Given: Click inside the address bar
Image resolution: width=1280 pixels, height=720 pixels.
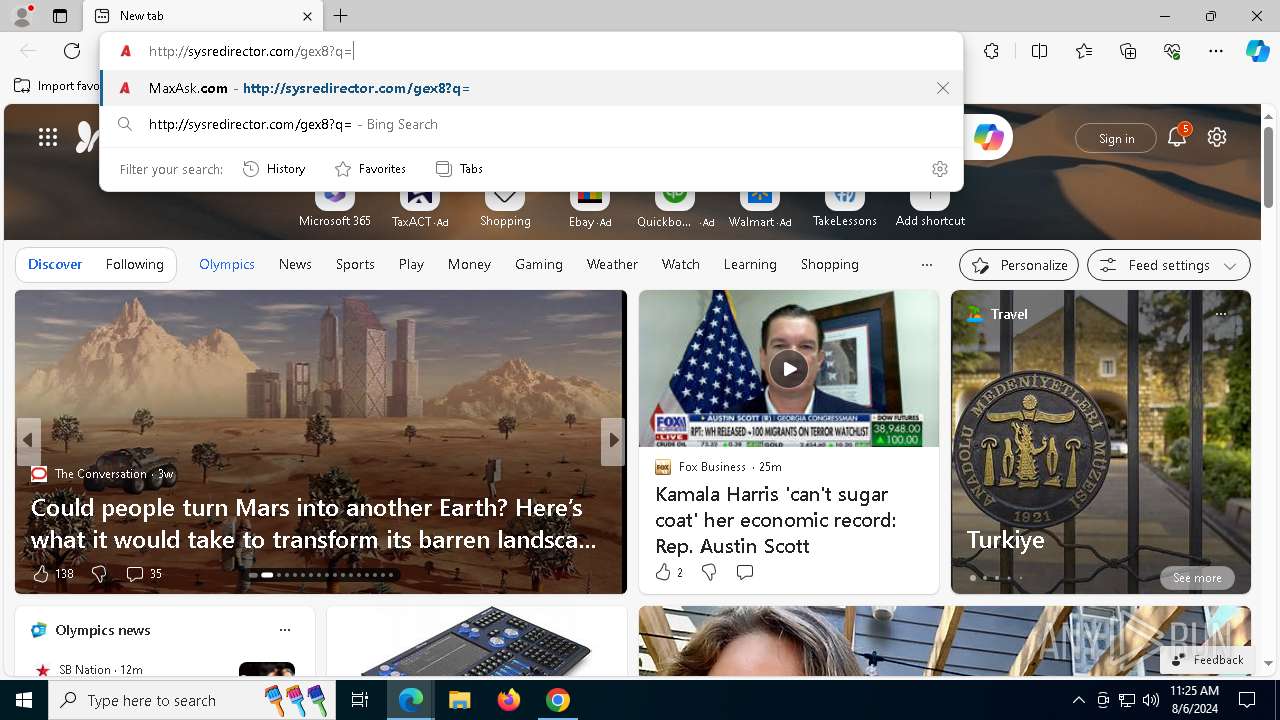Looking at the screenshot, I should (x=530, y=51).
